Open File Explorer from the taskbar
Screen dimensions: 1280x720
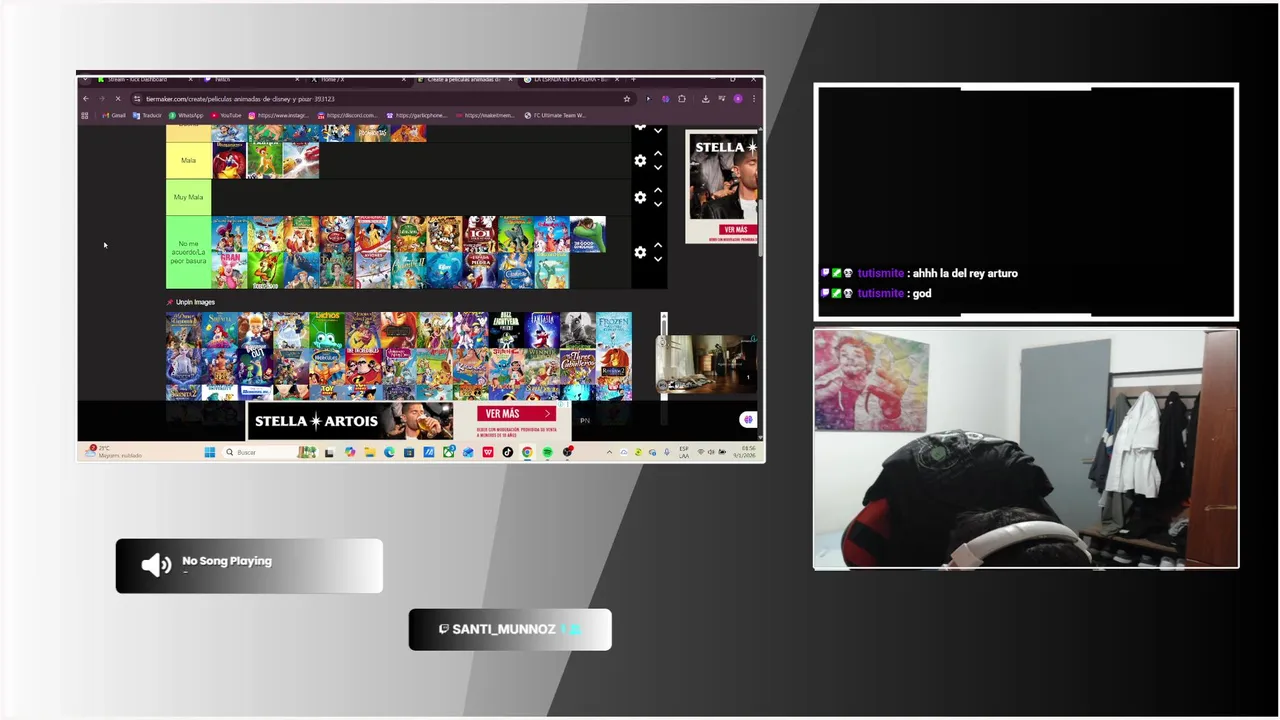370,452
